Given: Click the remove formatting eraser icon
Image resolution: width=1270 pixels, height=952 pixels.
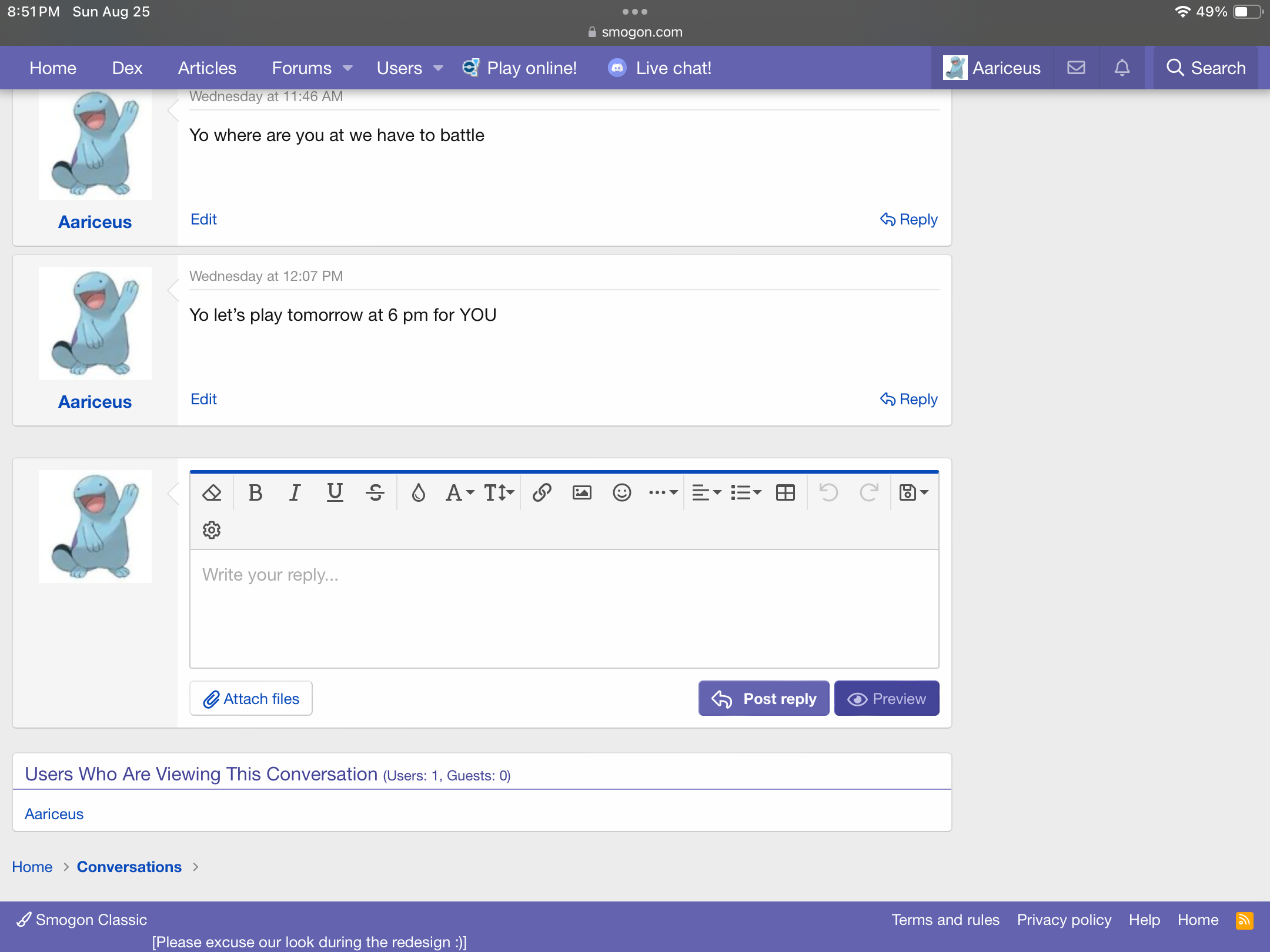Looking at the screenshot, I should pyautogui.click(x=212, y=492).
